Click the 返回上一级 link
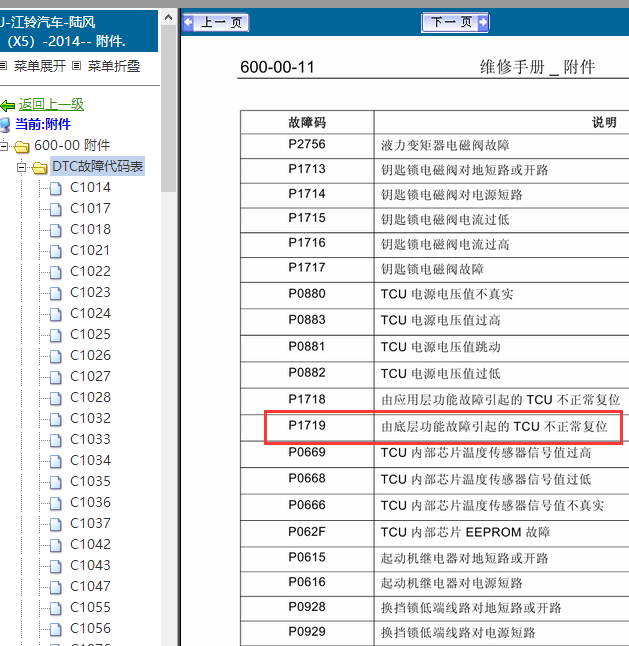The image size is (629, 646). pos(51,104)
